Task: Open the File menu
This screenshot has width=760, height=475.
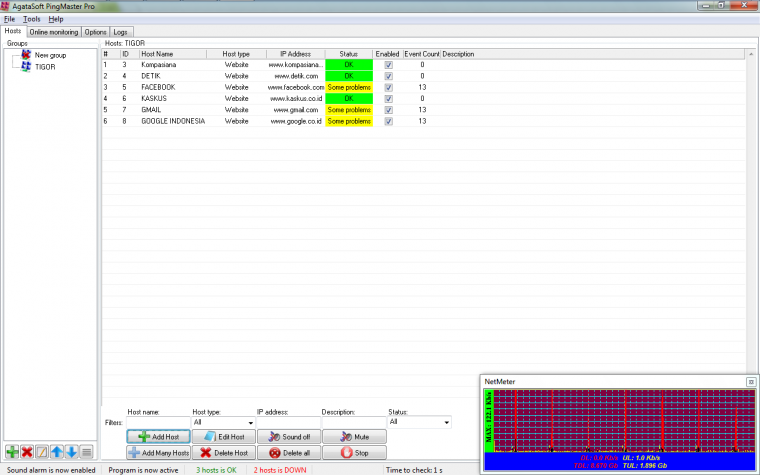Action: point(9,19)
